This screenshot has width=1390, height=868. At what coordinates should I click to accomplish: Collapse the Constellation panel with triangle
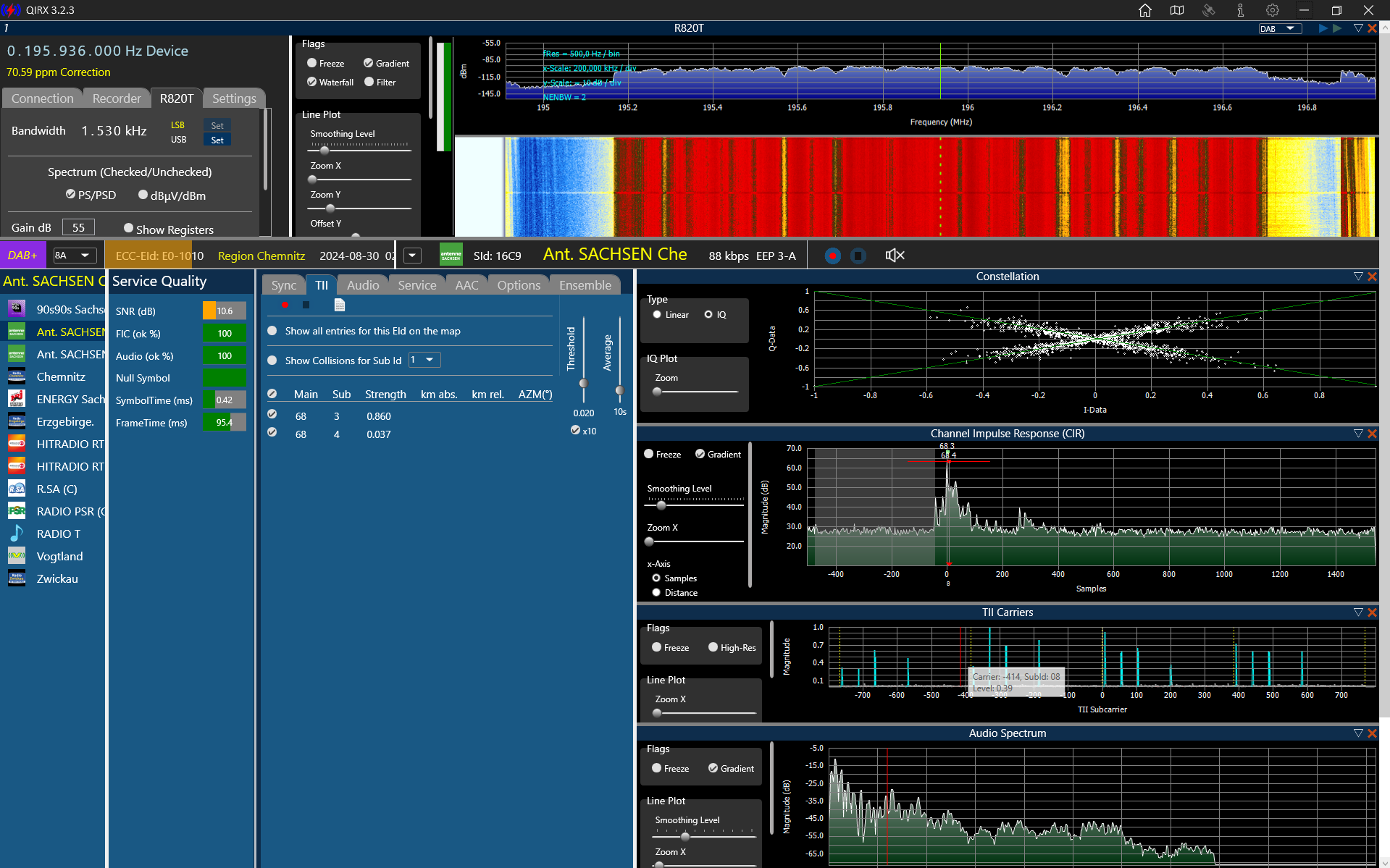point(1358,277)
